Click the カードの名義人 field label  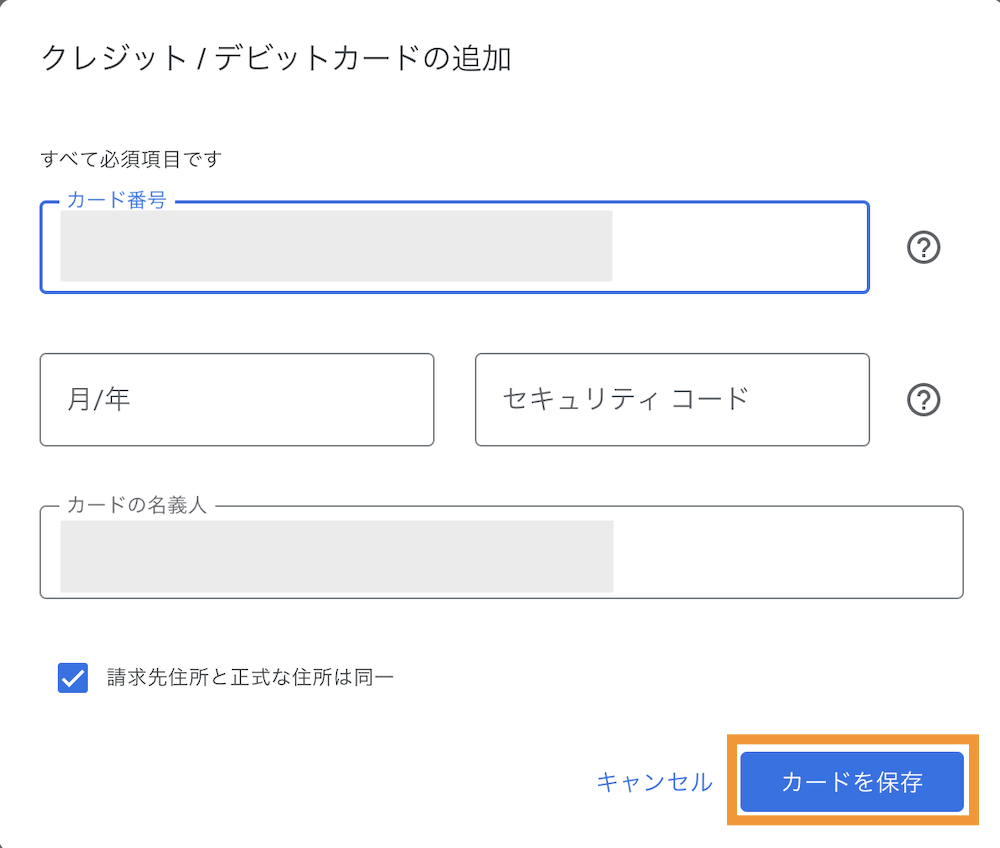137,505
